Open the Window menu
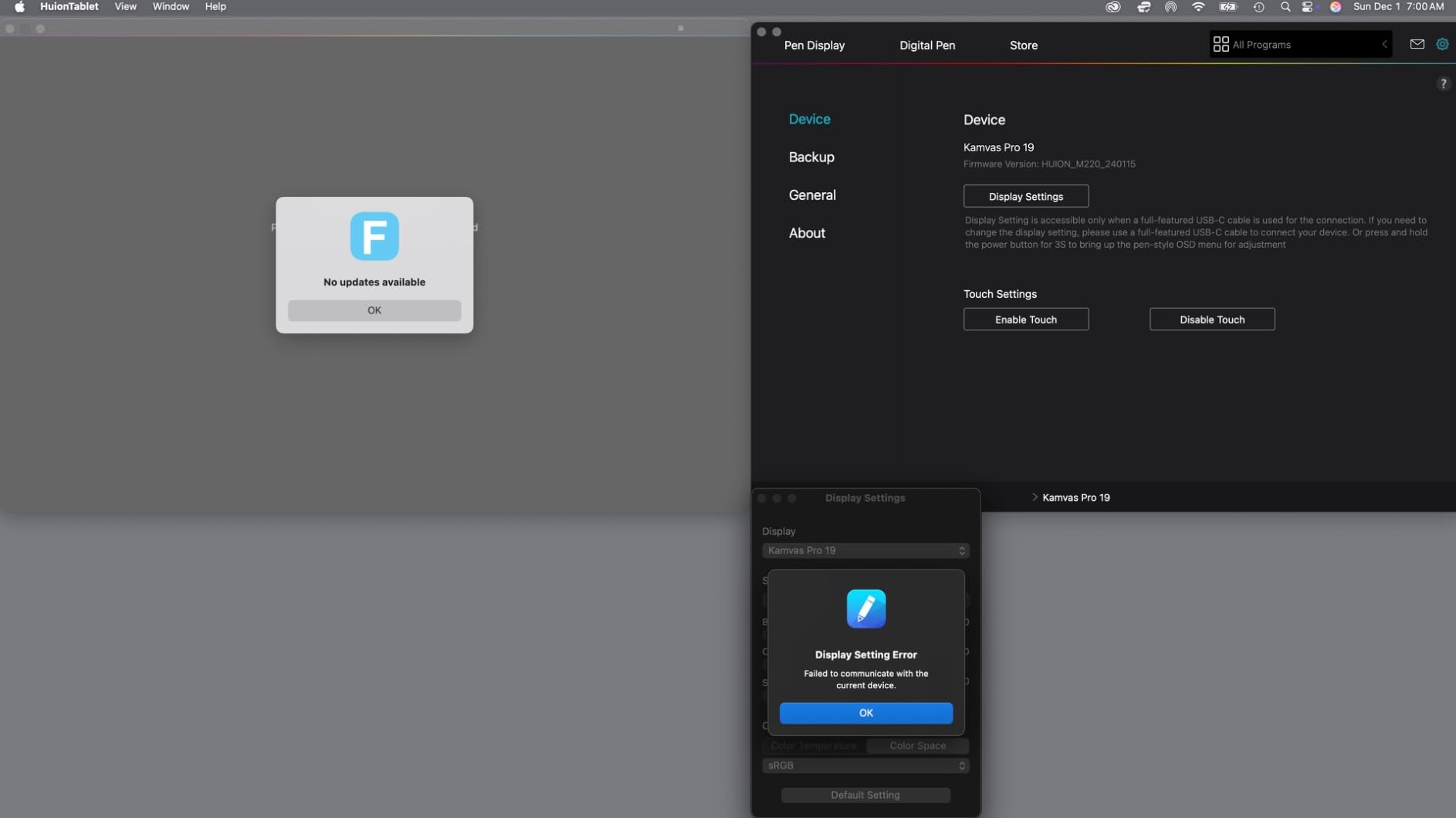The height and width of the screenshot is (818, 1456). click(171, 7)
